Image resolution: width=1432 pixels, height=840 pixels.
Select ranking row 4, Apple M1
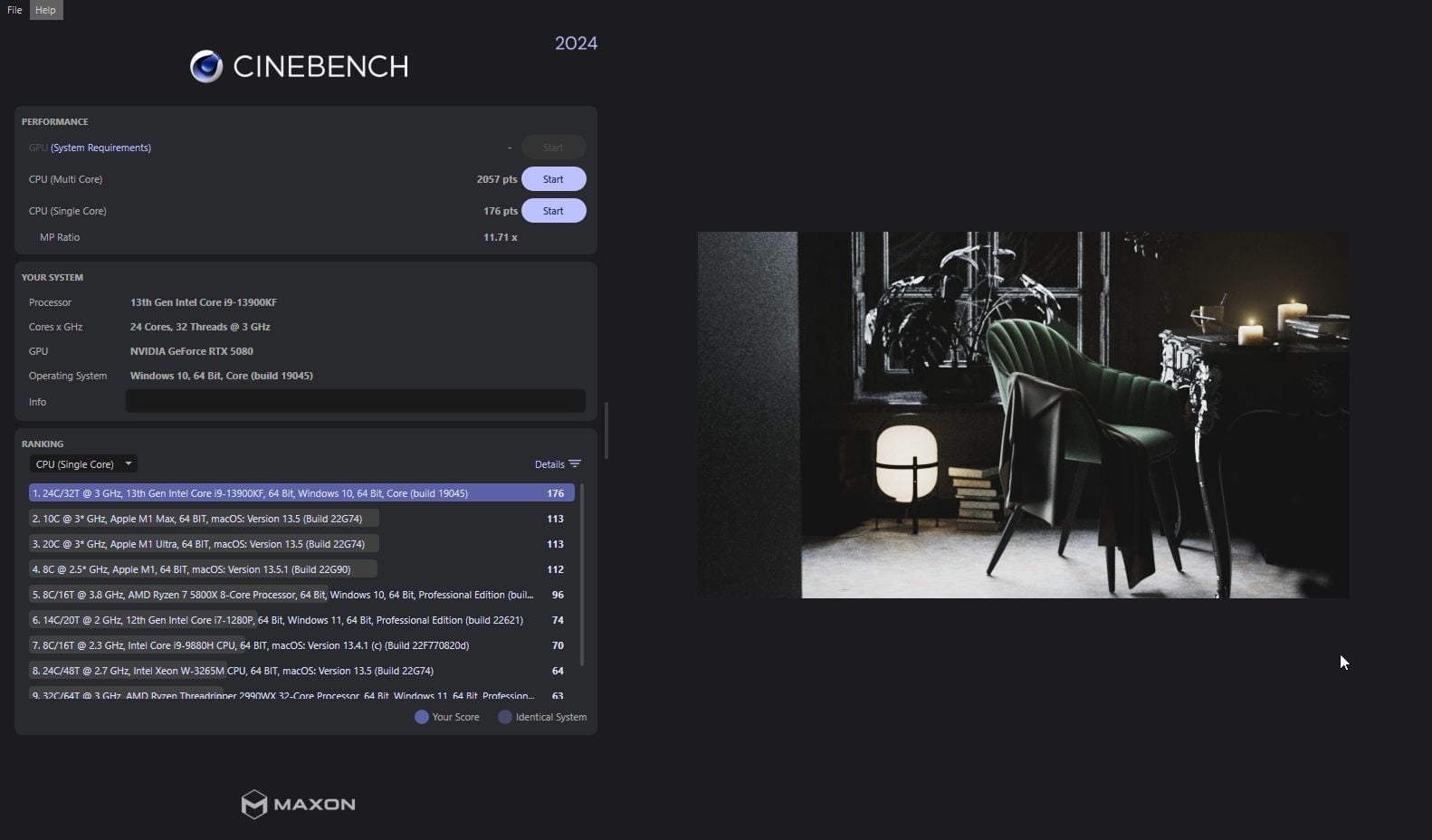click(x=301, y=569)
